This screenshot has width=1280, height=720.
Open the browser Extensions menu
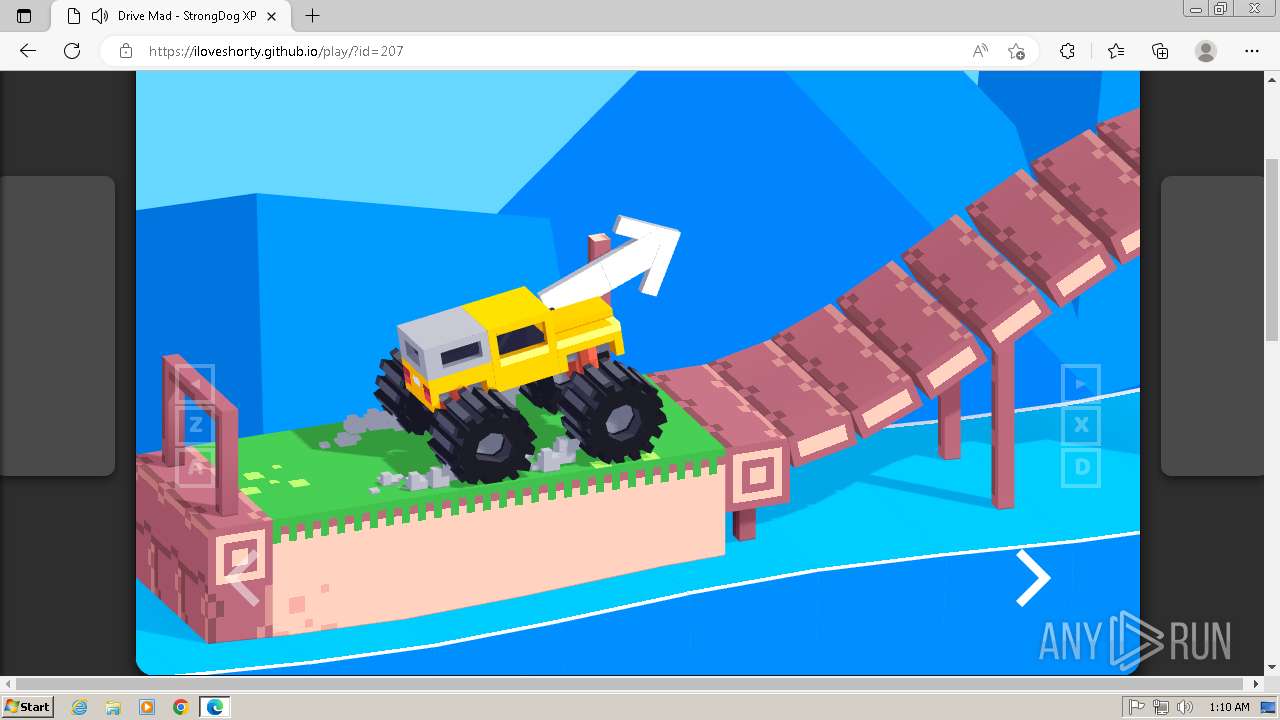coord(1067,51)
